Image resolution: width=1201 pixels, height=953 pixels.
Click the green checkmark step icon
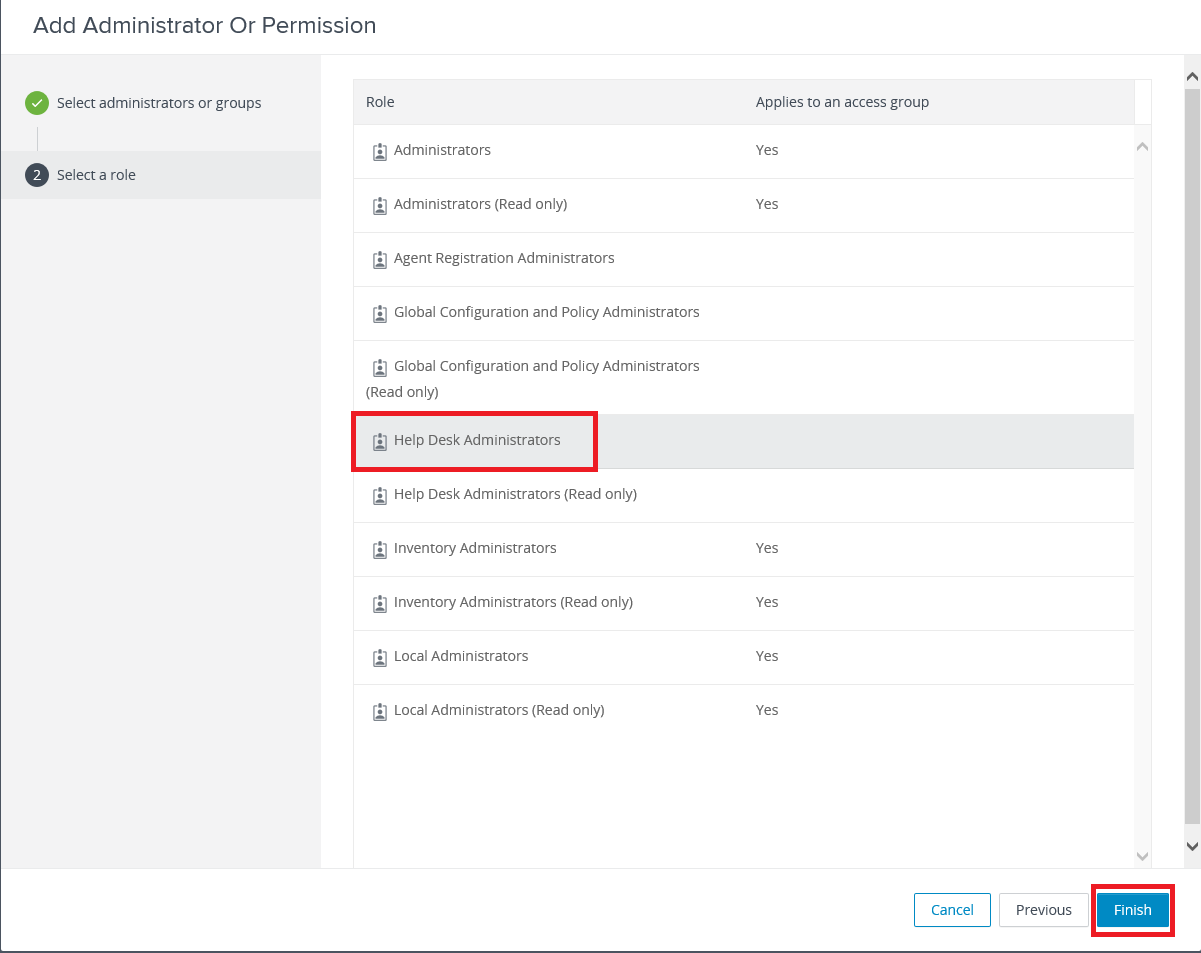pos(37,103)
